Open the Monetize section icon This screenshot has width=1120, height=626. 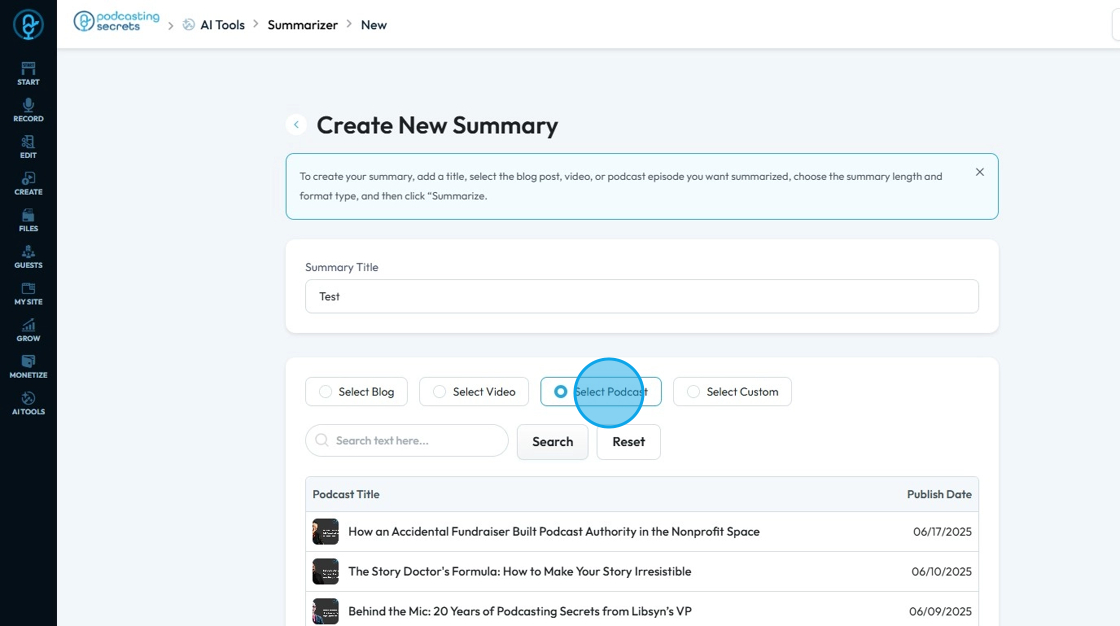pos(28,366)
